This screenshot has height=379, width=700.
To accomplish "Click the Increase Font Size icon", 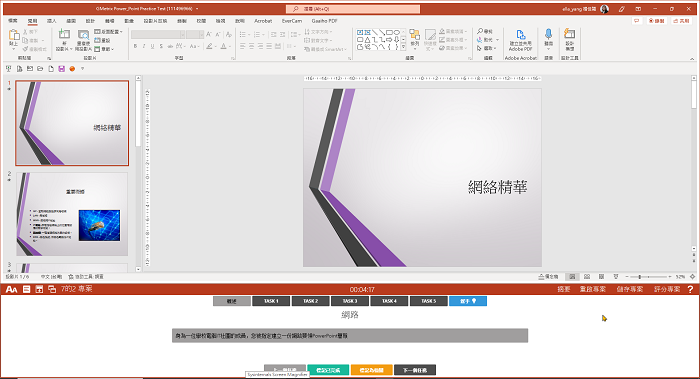I will (x=209, y=34).
